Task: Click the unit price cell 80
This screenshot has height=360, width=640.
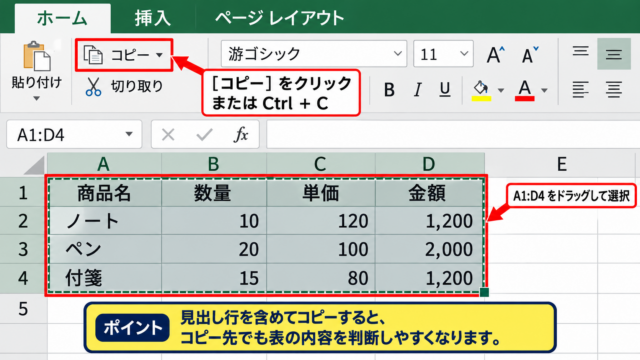Action: point(321,278)
